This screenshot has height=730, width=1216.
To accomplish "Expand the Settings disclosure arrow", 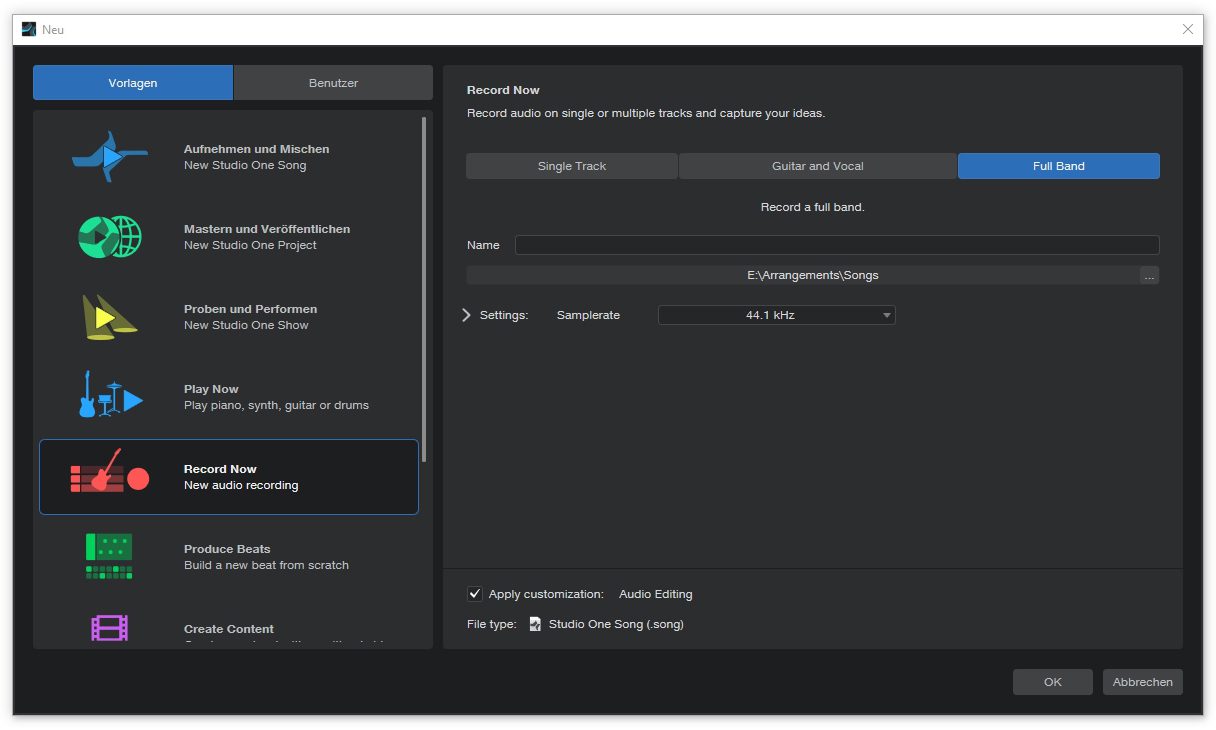I will [x=466, y=315].
